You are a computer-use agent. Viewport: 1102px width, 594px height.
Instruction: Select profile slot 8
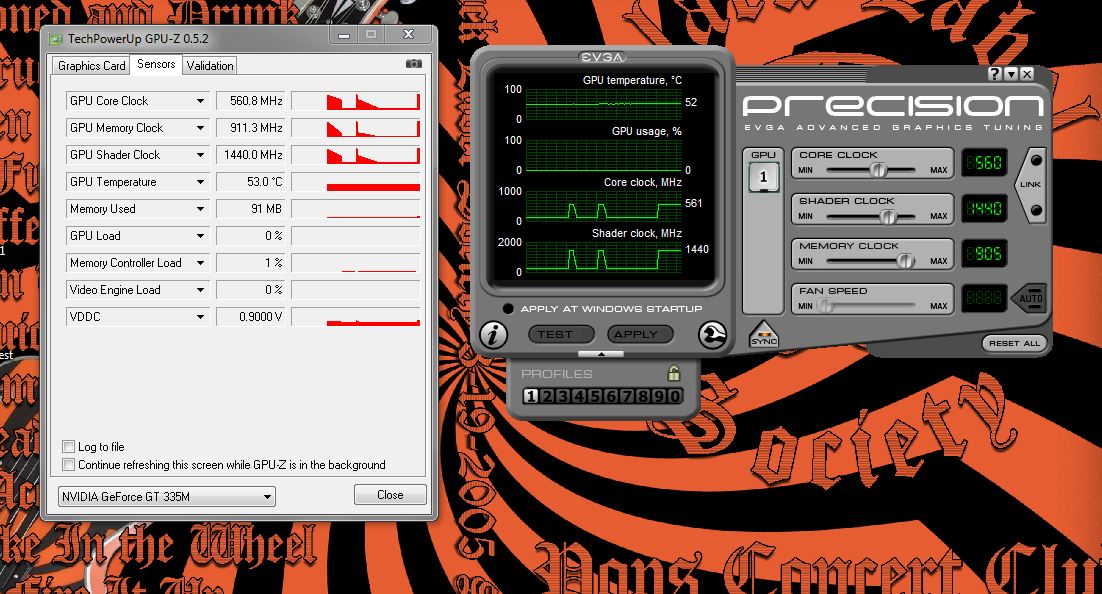pyautogui.click(x=643, y=396)
